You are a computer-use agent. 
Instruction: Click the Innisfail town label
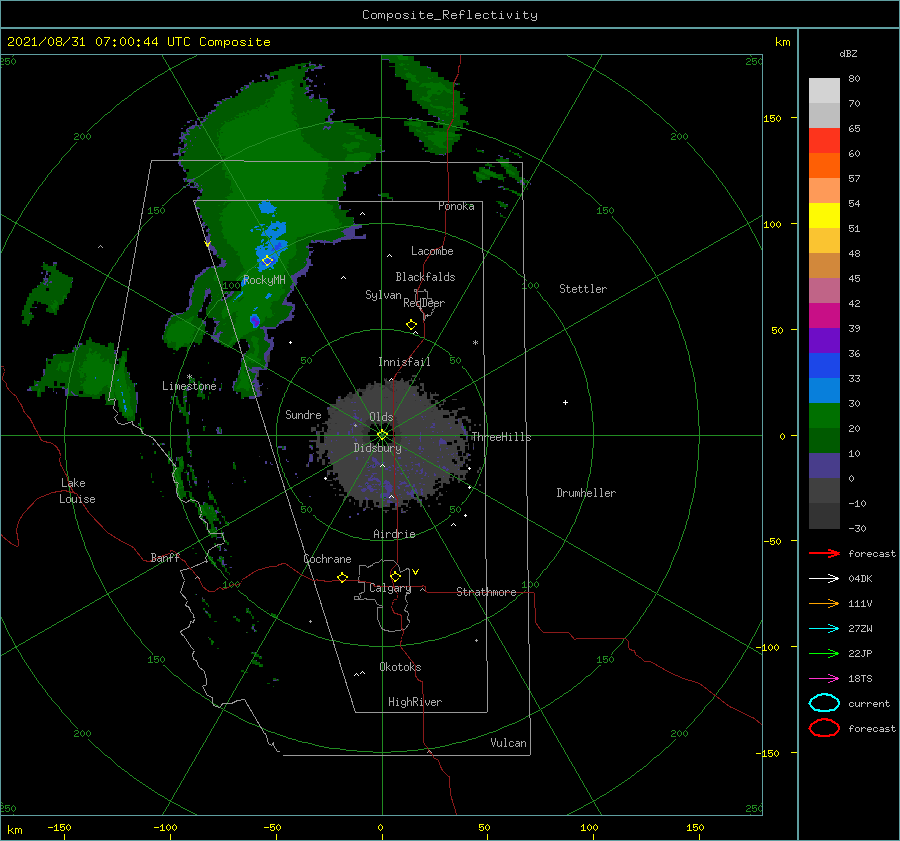coord(404,362)
